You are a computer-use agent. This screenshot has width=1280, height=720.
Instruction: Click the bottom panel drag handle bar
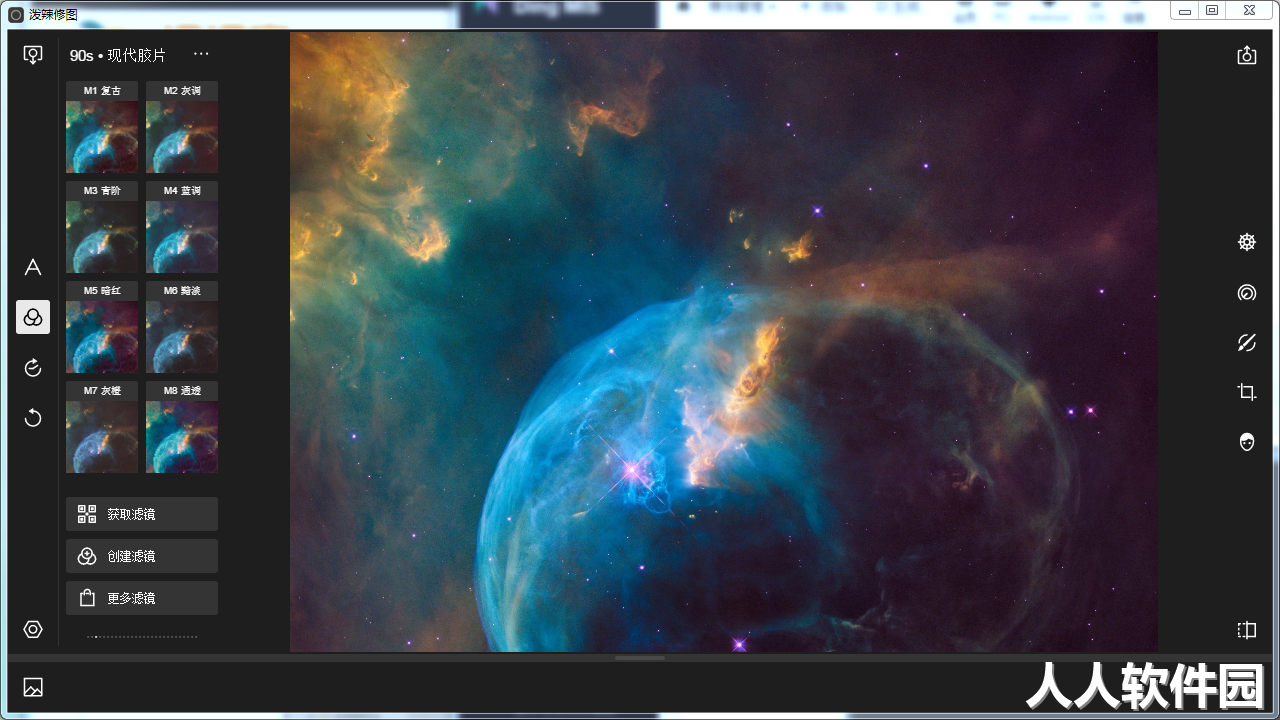pos(640,658)
